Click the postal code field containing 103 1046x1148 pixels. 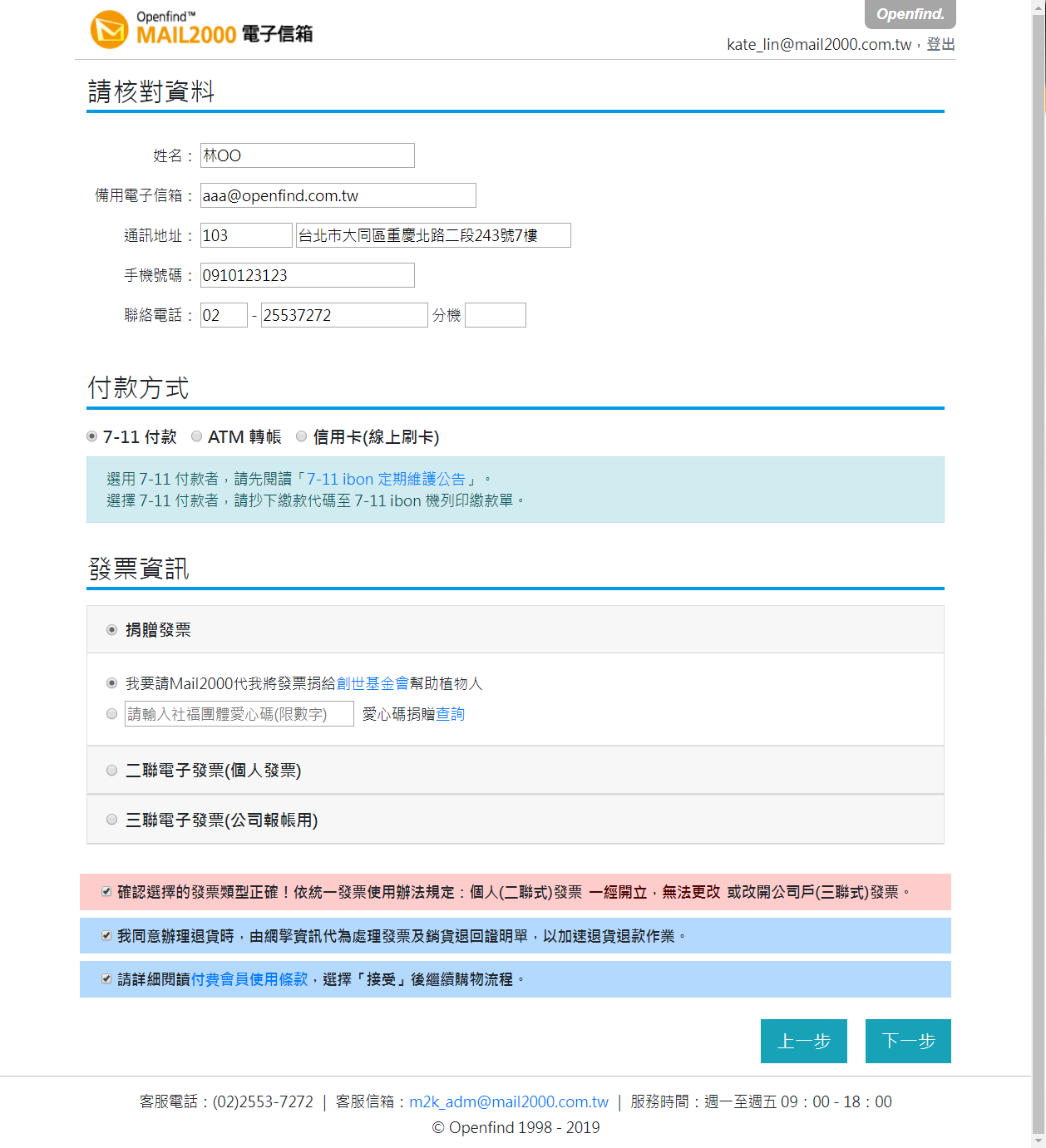point(246,235)
